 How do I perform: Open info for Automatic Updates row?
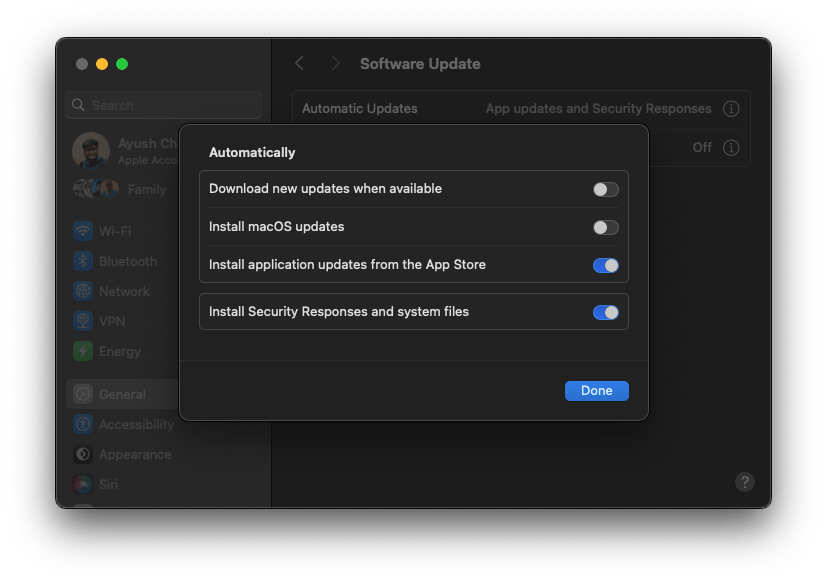(x=730, y=109)
